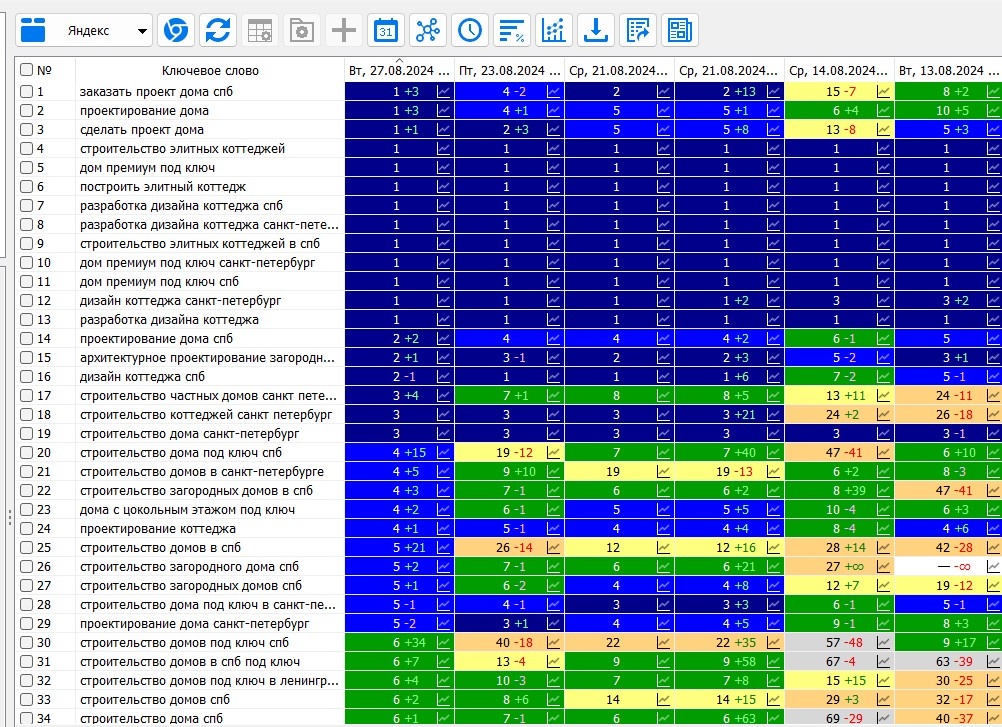Viewport: 1002px width, 727px height.
Task: Check row 22's checkbox
Action: click(26, 491)
